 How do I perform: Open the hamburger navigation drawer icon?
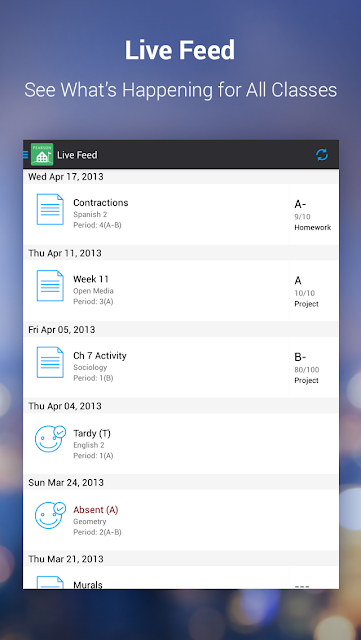(25, 155)
